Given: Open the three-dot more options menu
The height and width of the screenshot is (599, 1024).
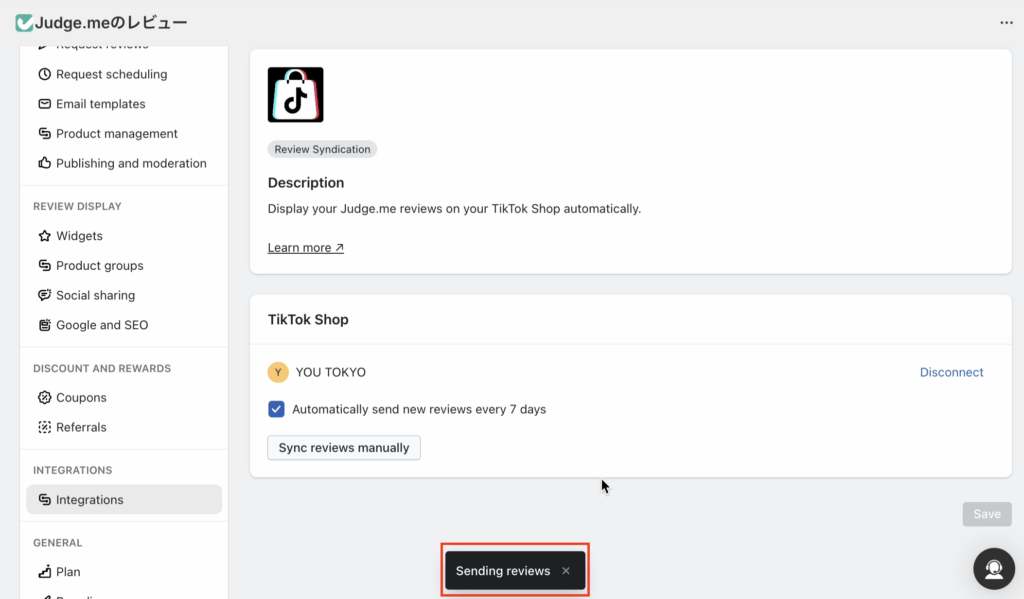Looking at the screenshot, I should point(1006,23).
